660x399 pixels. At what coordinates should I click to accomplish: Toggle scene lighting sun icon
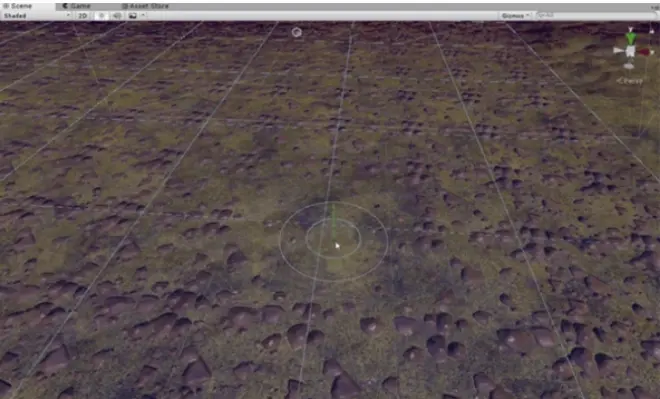pos(101,16)
